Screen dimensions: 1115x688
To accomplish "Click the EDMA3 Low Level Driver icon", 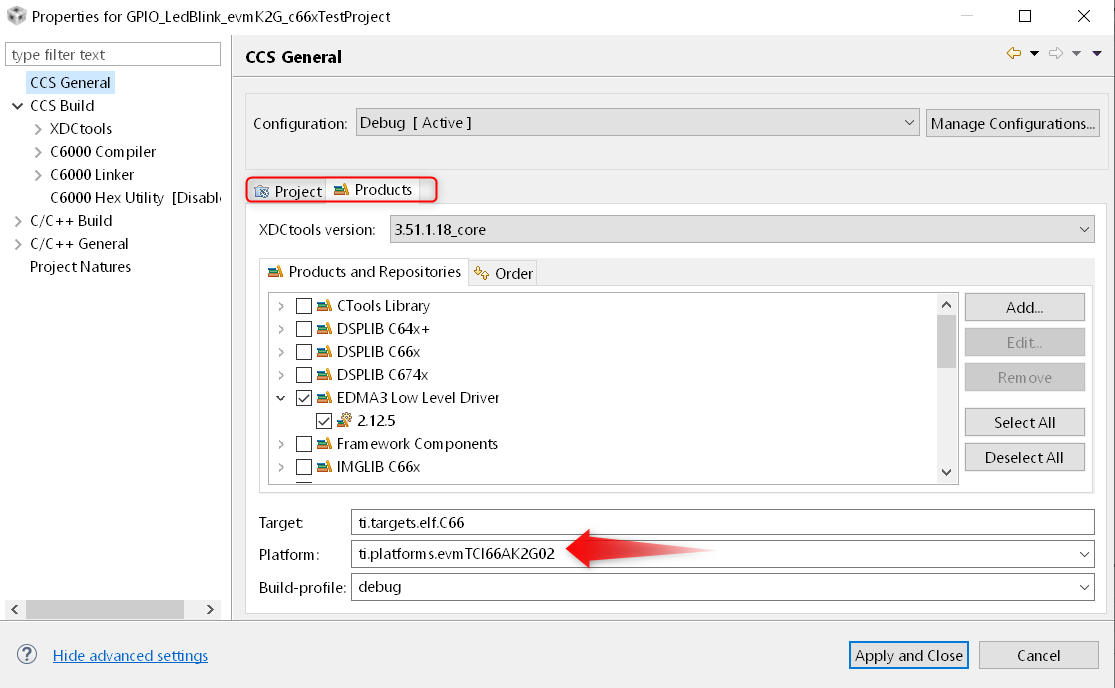I will coord(324,397).
